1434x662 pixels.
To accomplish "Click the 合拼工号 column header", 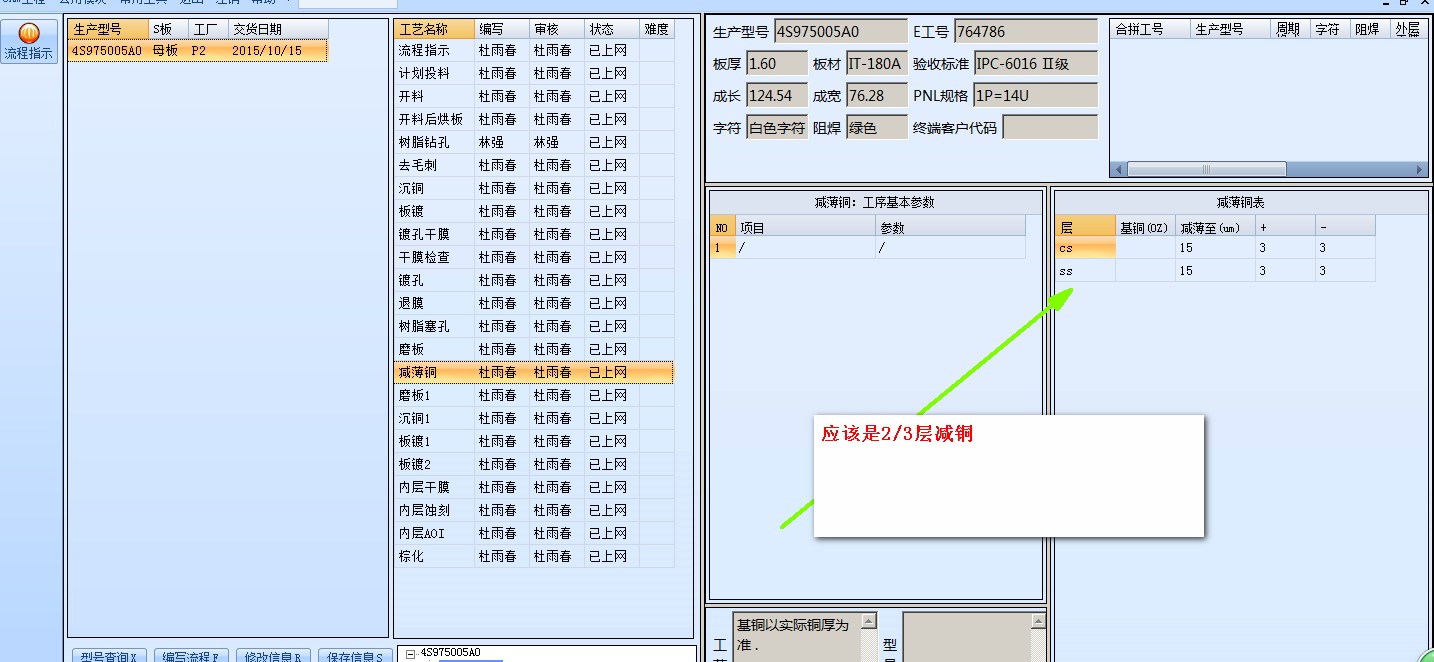I will point(1150,29).
